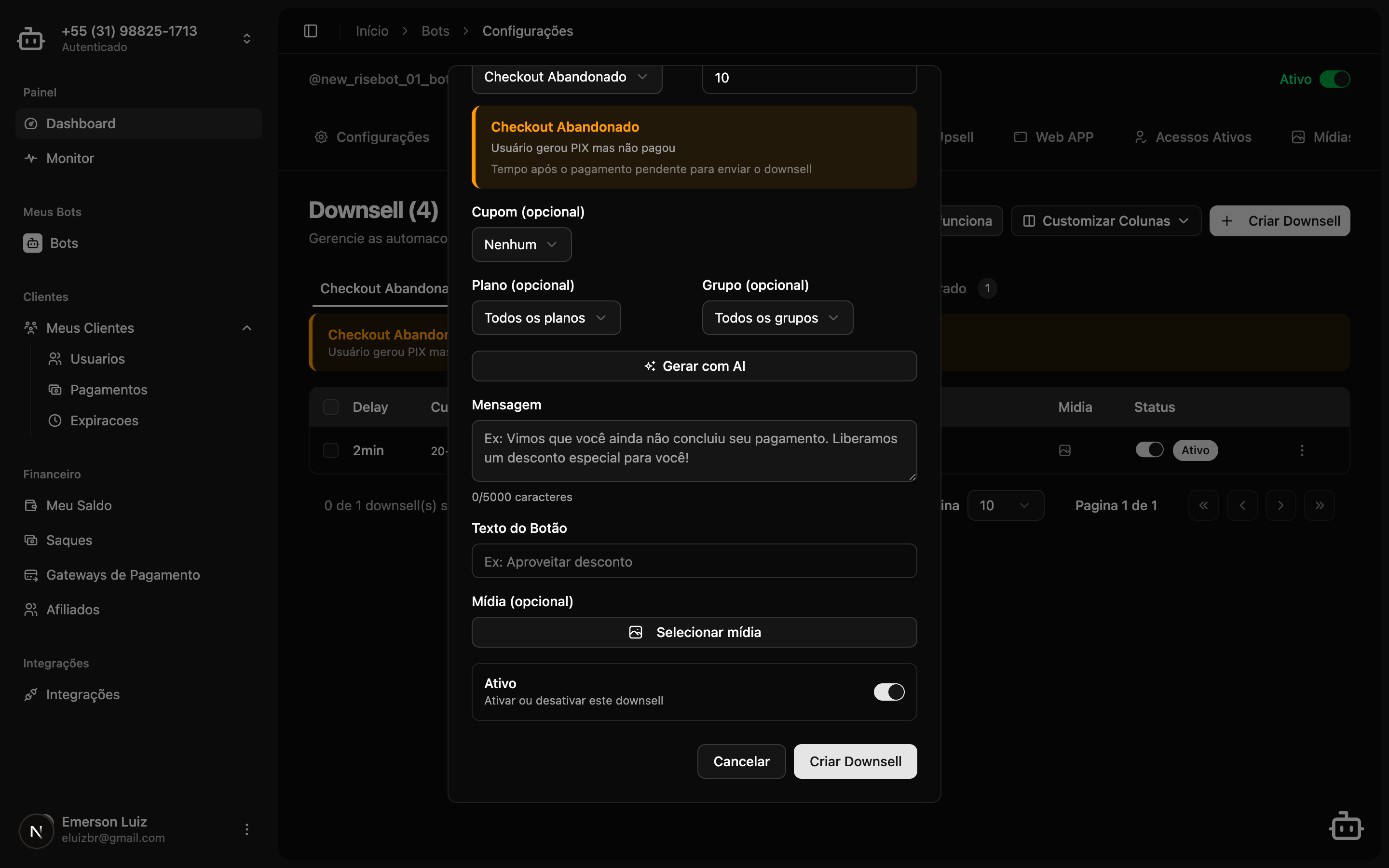Toggle the bot Ativo switch at top right

1335,79
